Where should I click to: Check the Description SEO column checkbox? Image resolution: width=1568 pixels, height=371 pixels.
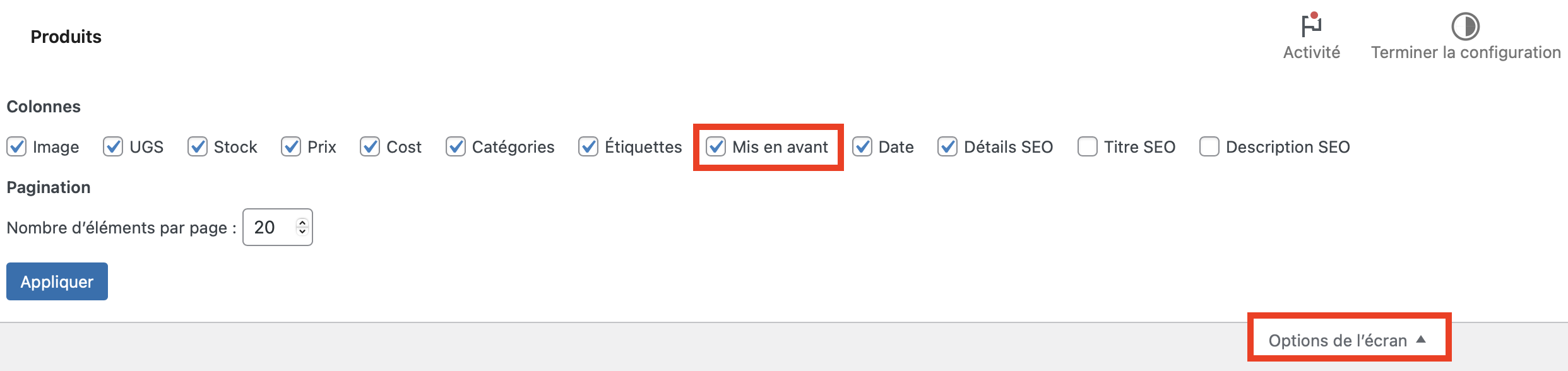click(1209, 146)
